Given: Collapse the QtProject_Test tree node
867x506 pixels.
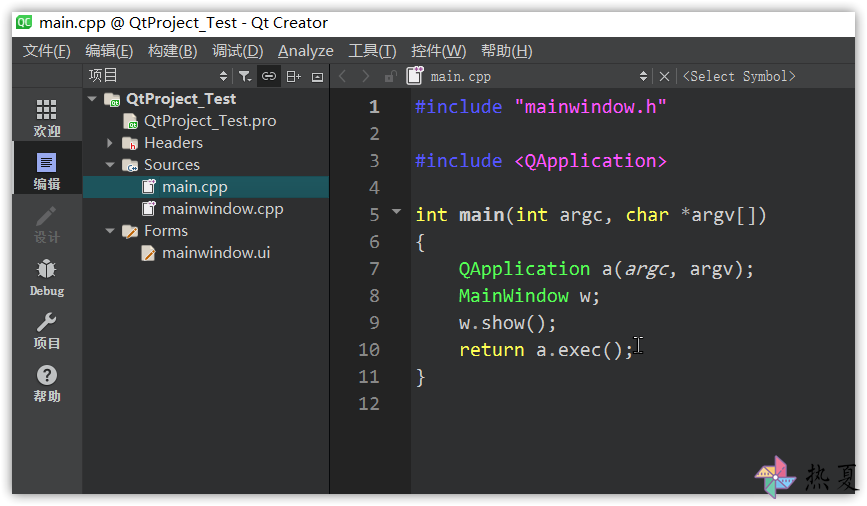Looking at the screenshot, I should pyautogui.click(x=92, y=99).
